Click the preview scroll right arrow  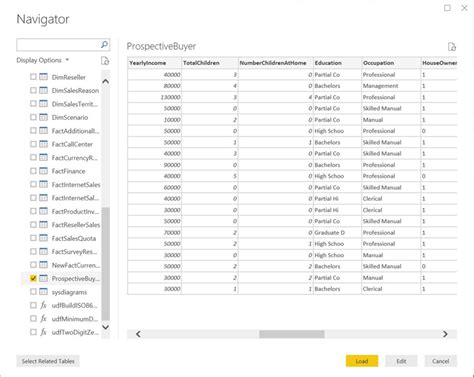445,334
